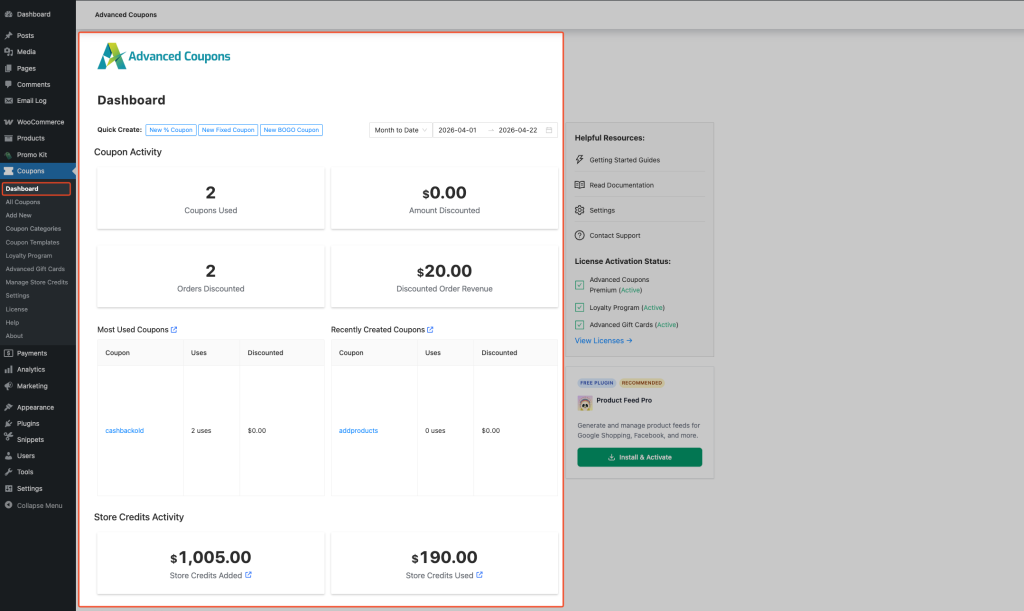Click the Comments bubble icon

point(8,84)
